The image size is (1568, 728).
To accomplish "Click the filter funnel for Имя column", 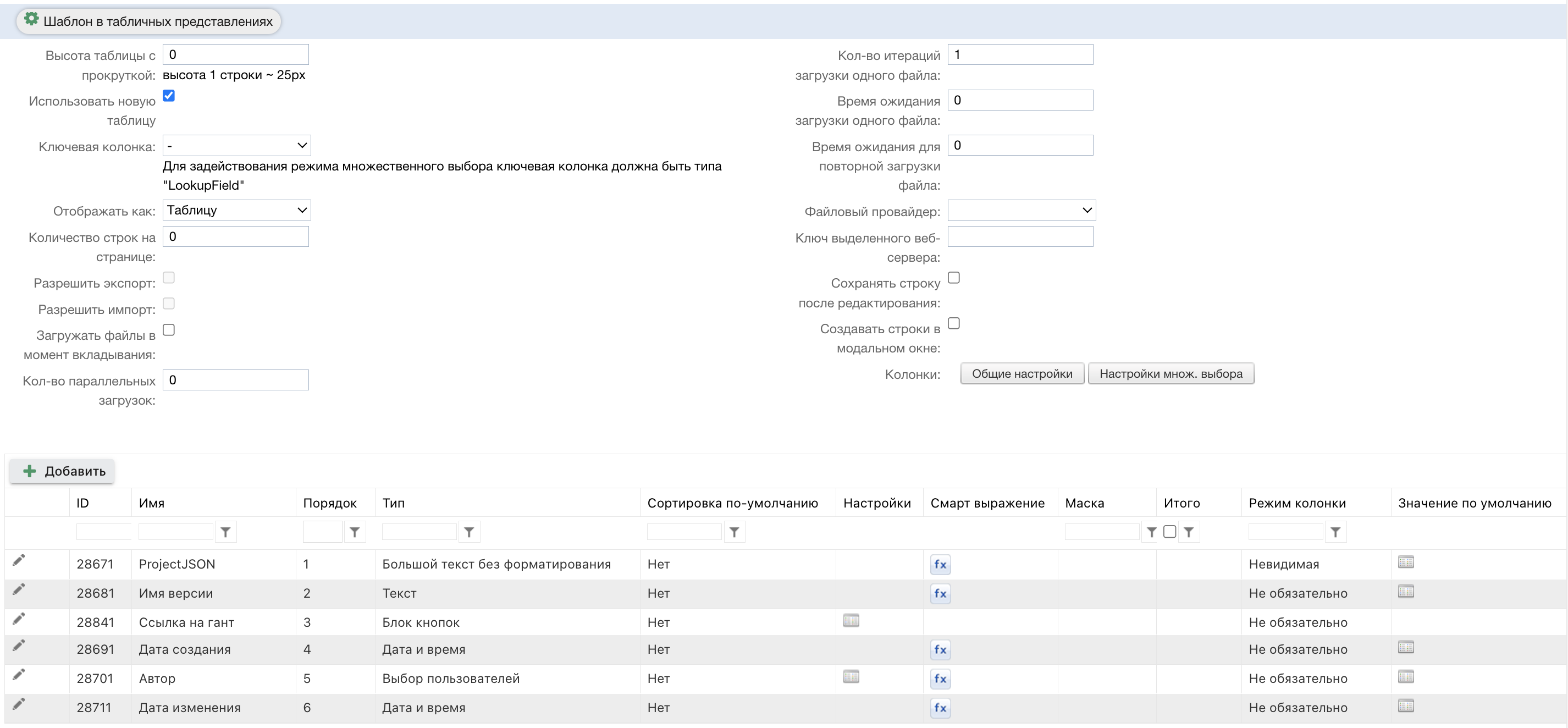I will click(226, 532).
